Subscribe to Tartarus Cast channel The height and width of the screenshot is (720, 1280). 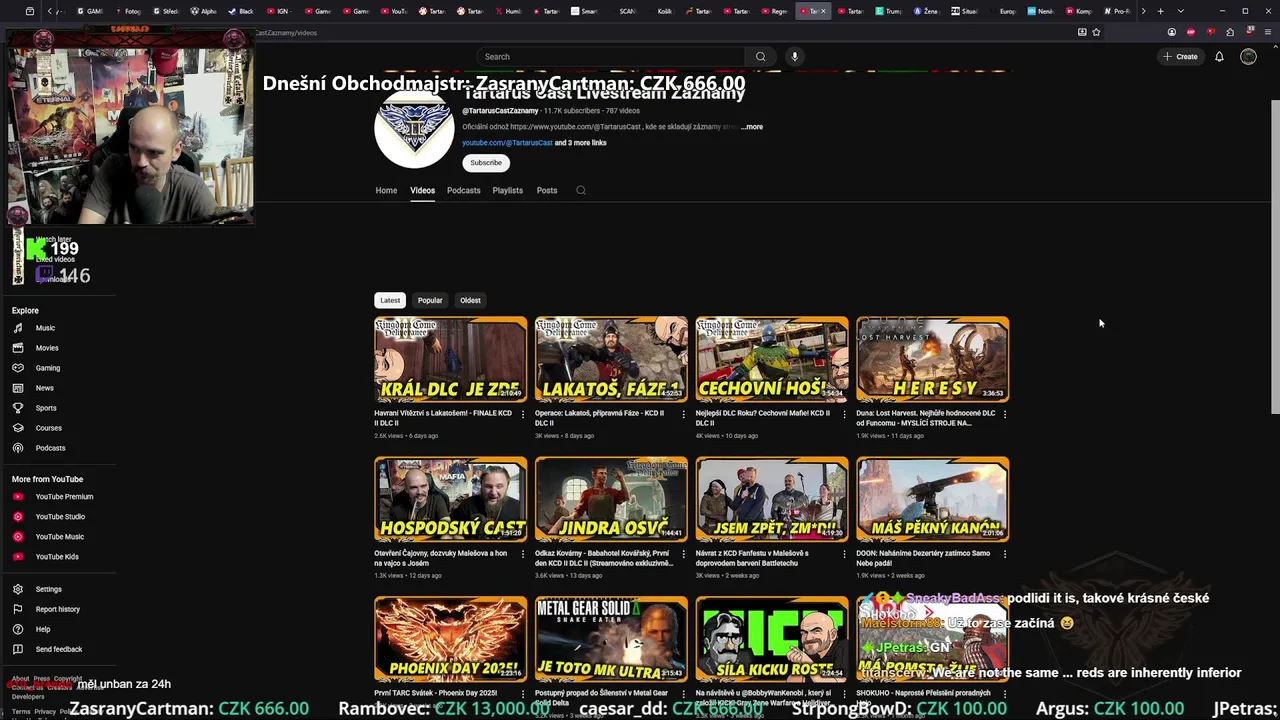(x=486, y=163)
